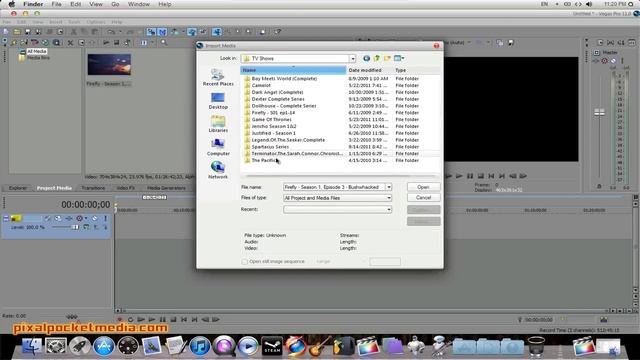This screenshot has height=360, width=640.
Task: Select Spartacus Series folder
Action: click(270, 147)
